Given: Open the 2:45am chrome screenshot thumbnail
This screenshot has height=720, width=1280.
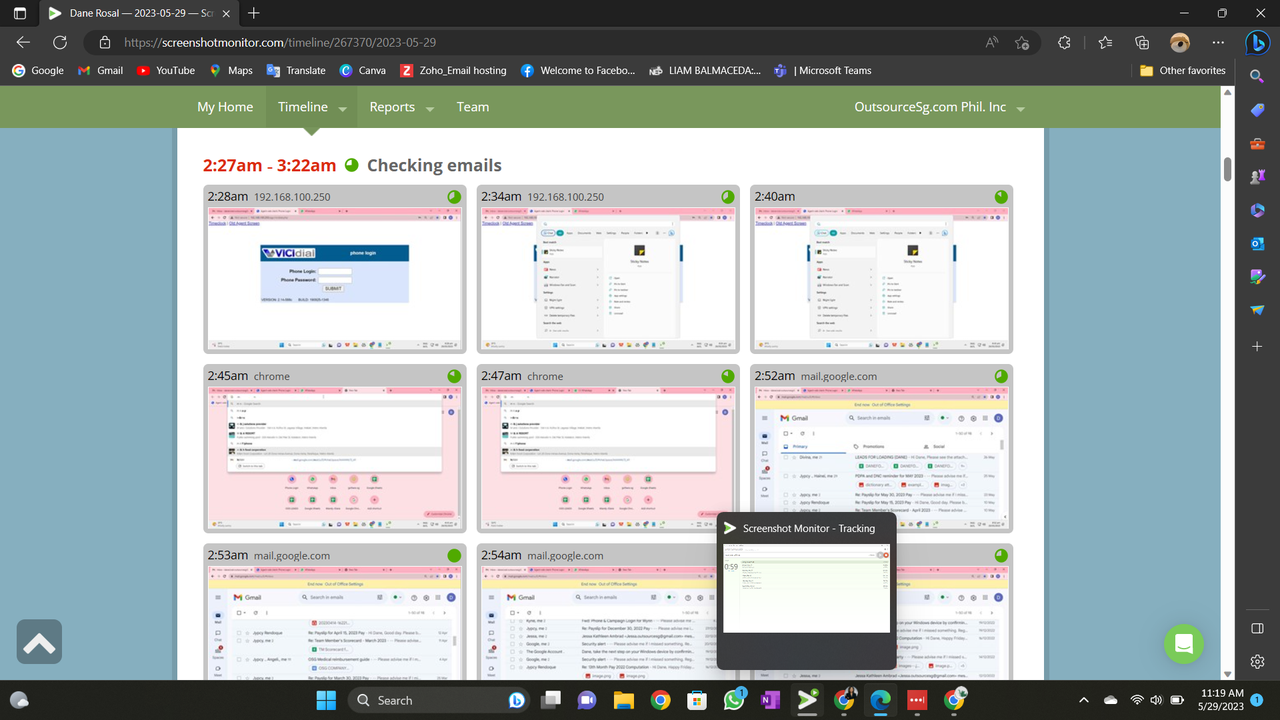Looking at the screenshot, I should (334, 459).
